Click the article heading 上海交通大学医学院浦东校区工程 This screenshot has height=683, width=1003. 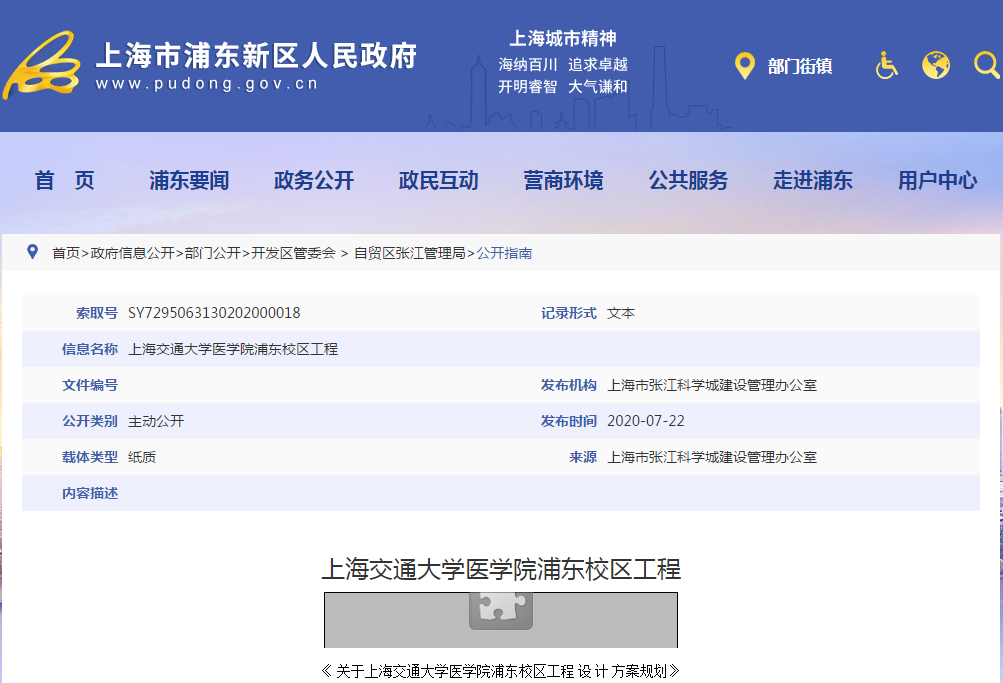[x=501, y=569]
